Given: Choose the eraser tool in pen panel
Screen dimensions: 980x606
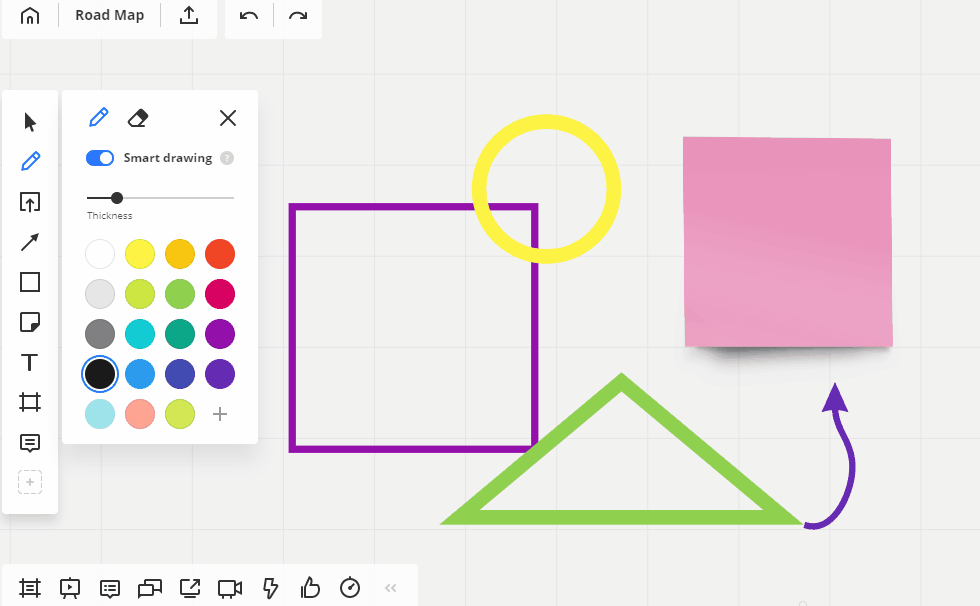Looking at the screenshot, I should click(x=138, y=118).
